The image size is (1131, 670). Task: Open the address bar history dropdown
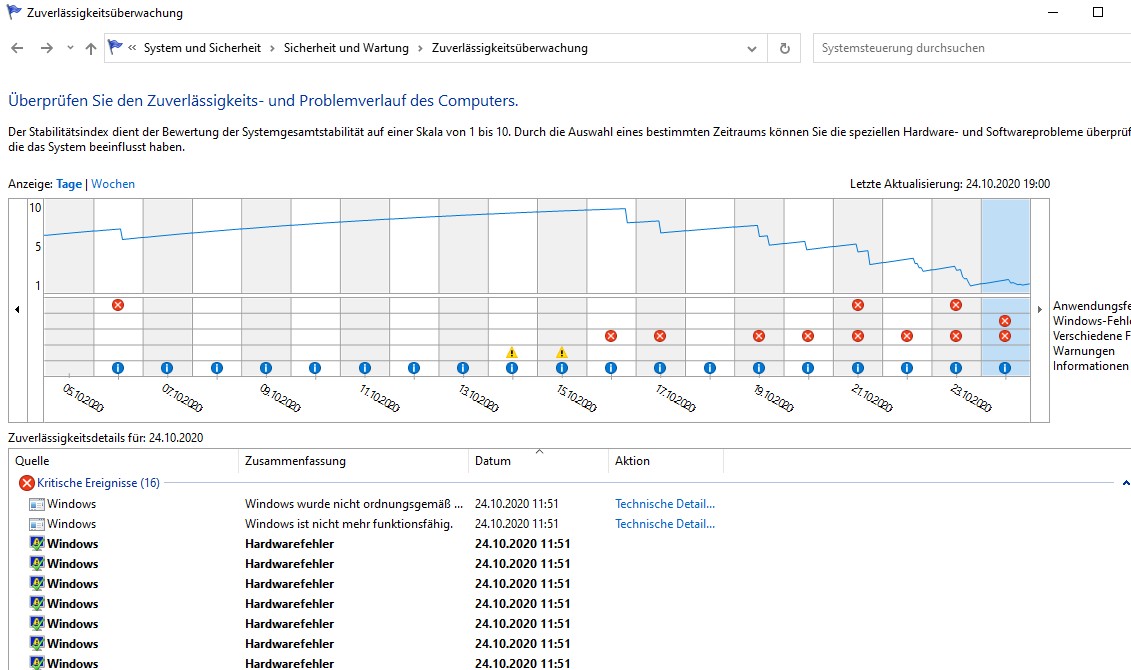[752, 48]
